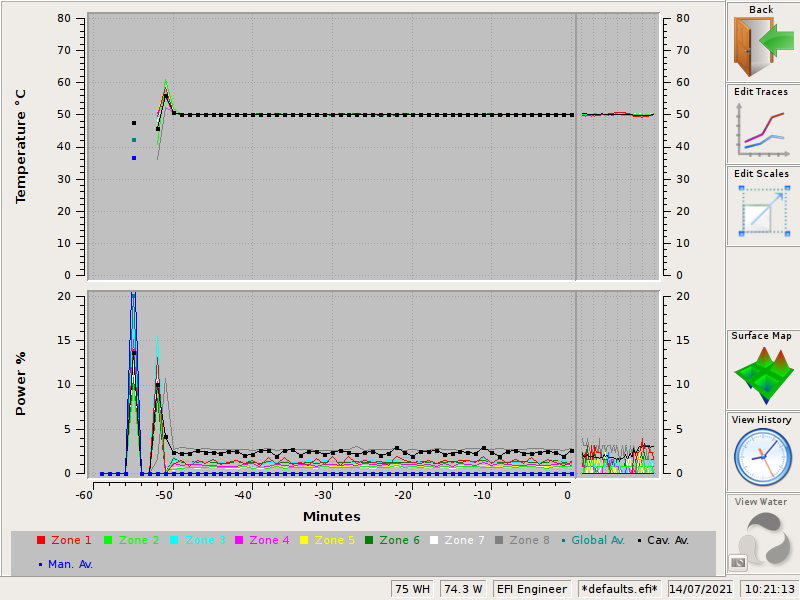
Task: Click the *defaults.efi* filename field
Action: click(622, 589)
